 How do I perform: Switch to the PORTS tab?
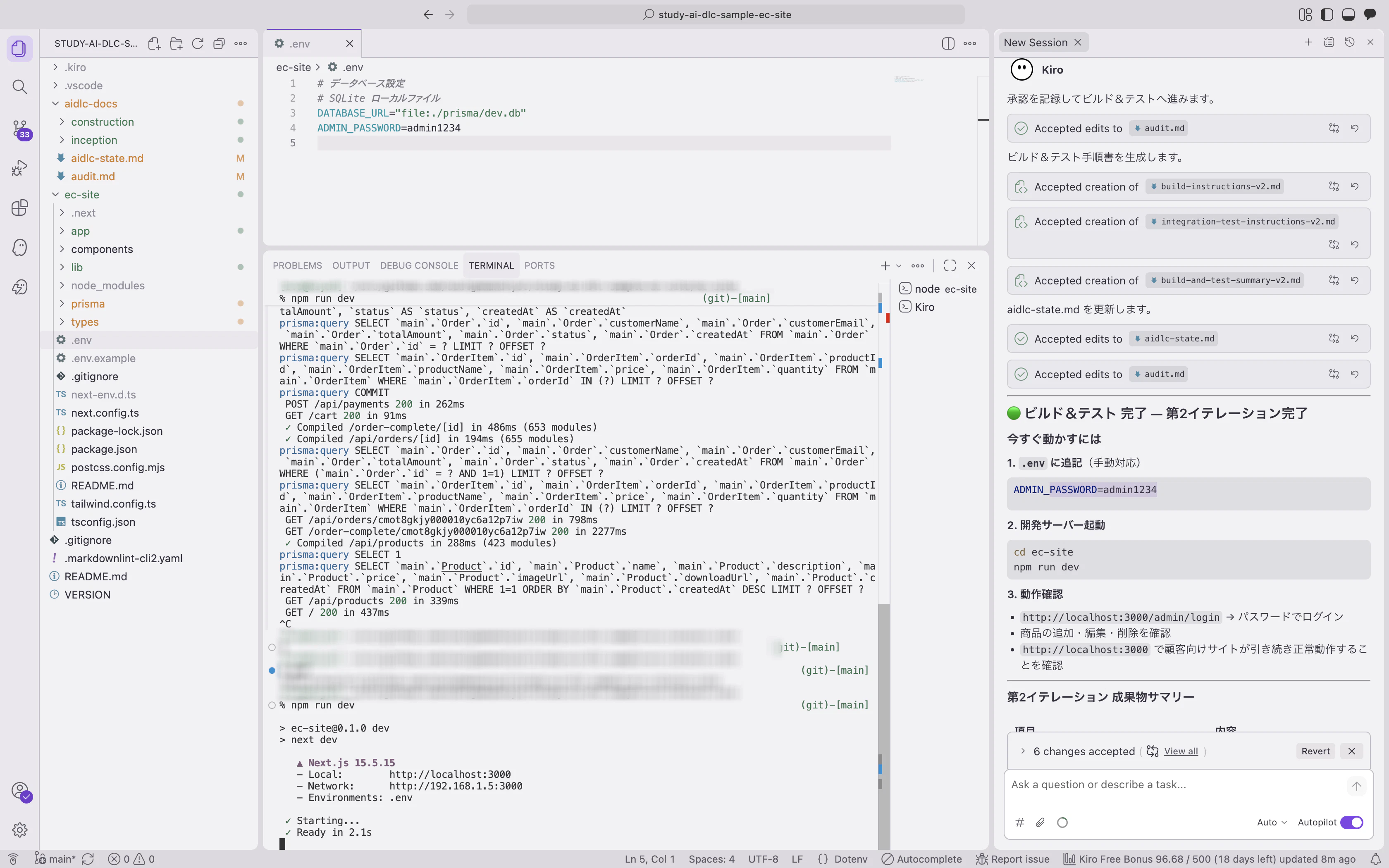[539, 265]
